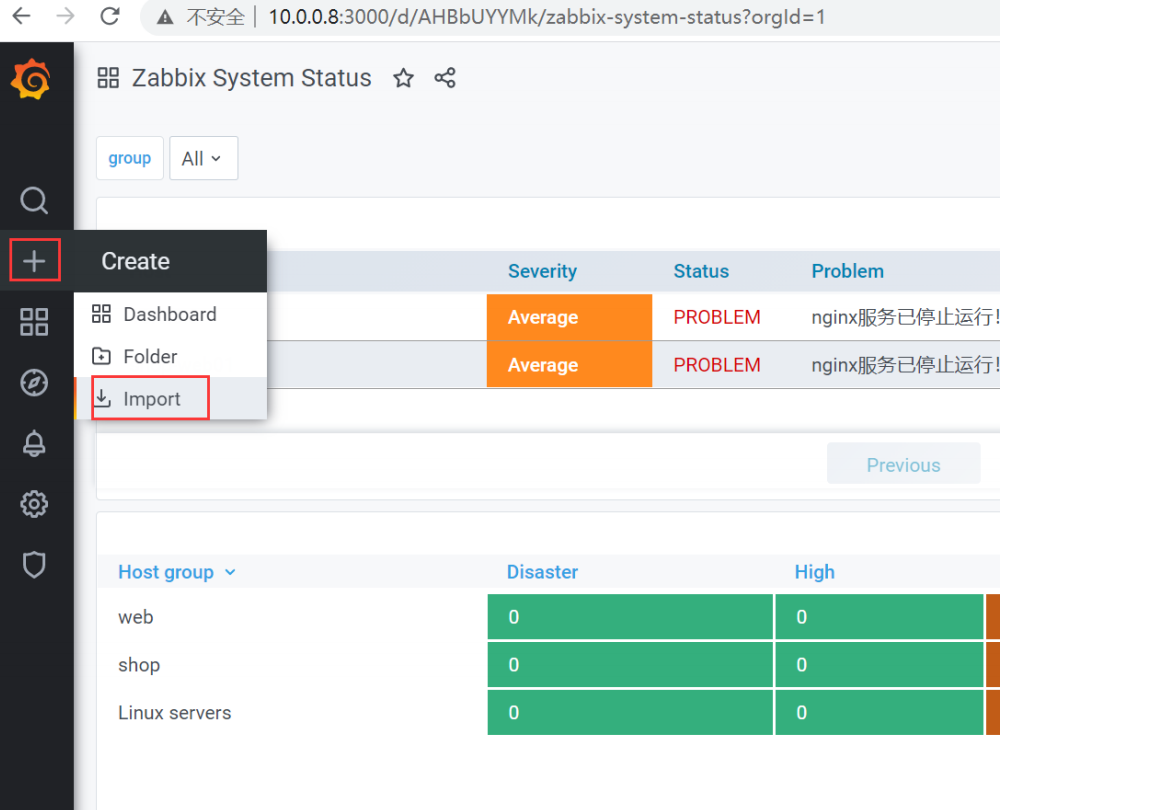This screenshot has width=1165, height=810.
Task: Click the second Average severity cell
Action: coord(569,365)
